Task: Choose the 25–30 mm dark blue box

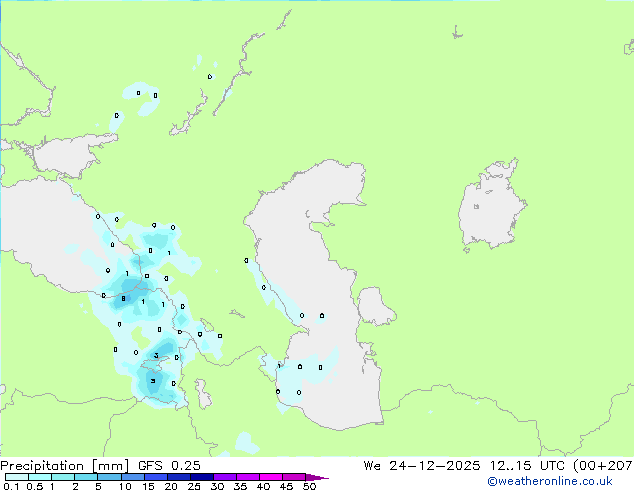Action: (x=202, y=477)
